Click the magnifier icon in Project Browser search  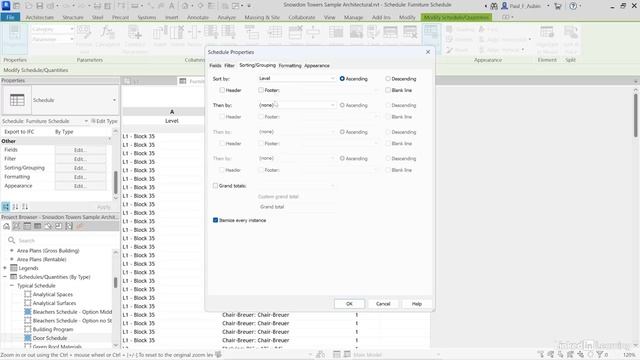click(11, 240)
